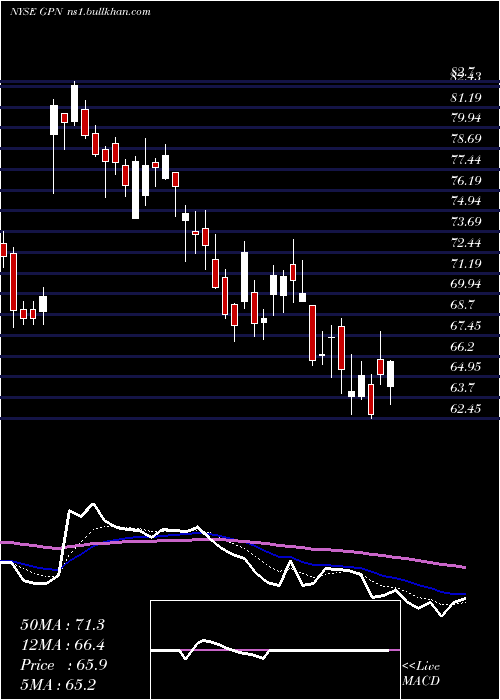This screenshot has width=500, height=700.
Task: Select the 66.2 price axis label
Action: point(464,346)
